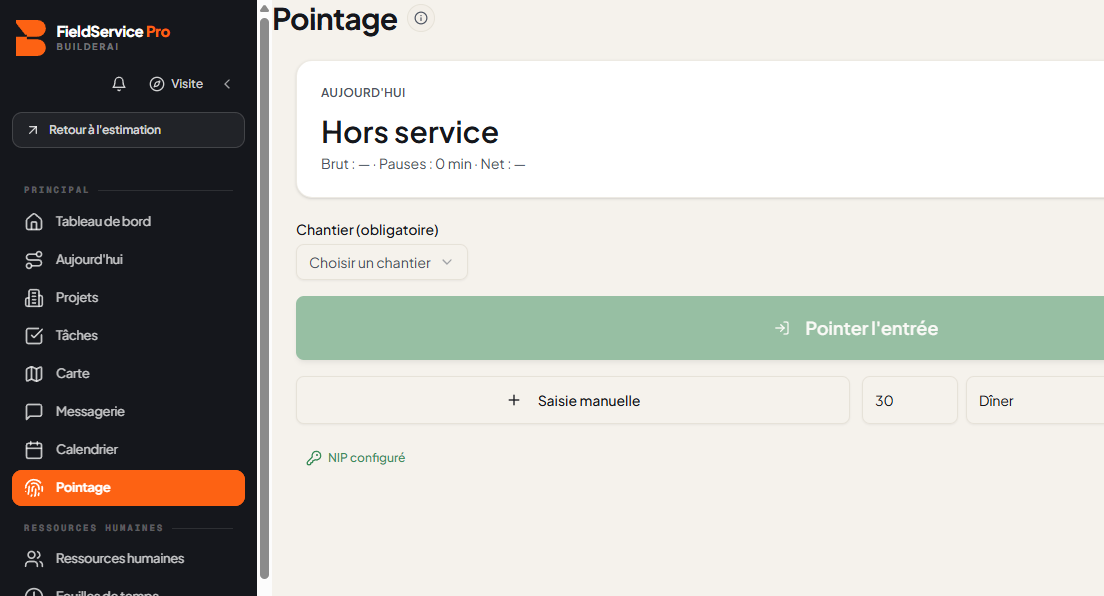The image size is (1104, 596).
Task: Open Messagerie in the sidebar
Action: pyautogui.click(x=128, y=411)
